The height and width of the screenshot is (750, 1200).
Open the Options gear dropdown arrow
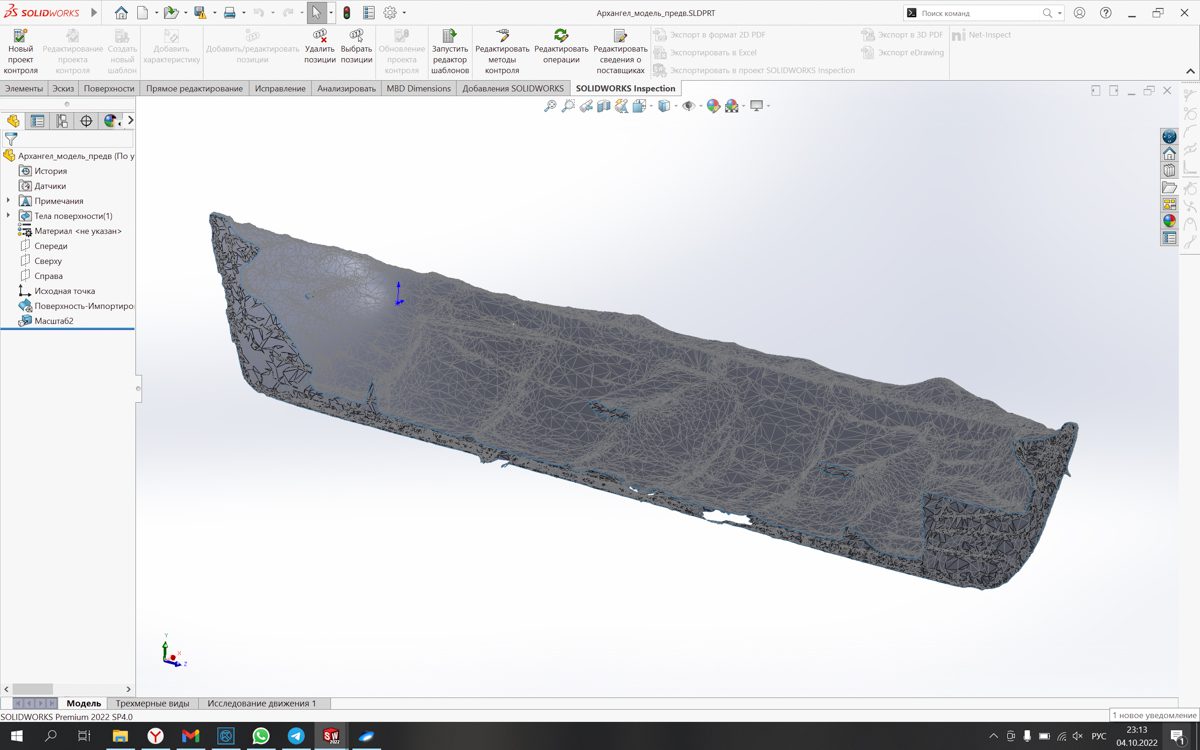[x=404, y=14]
